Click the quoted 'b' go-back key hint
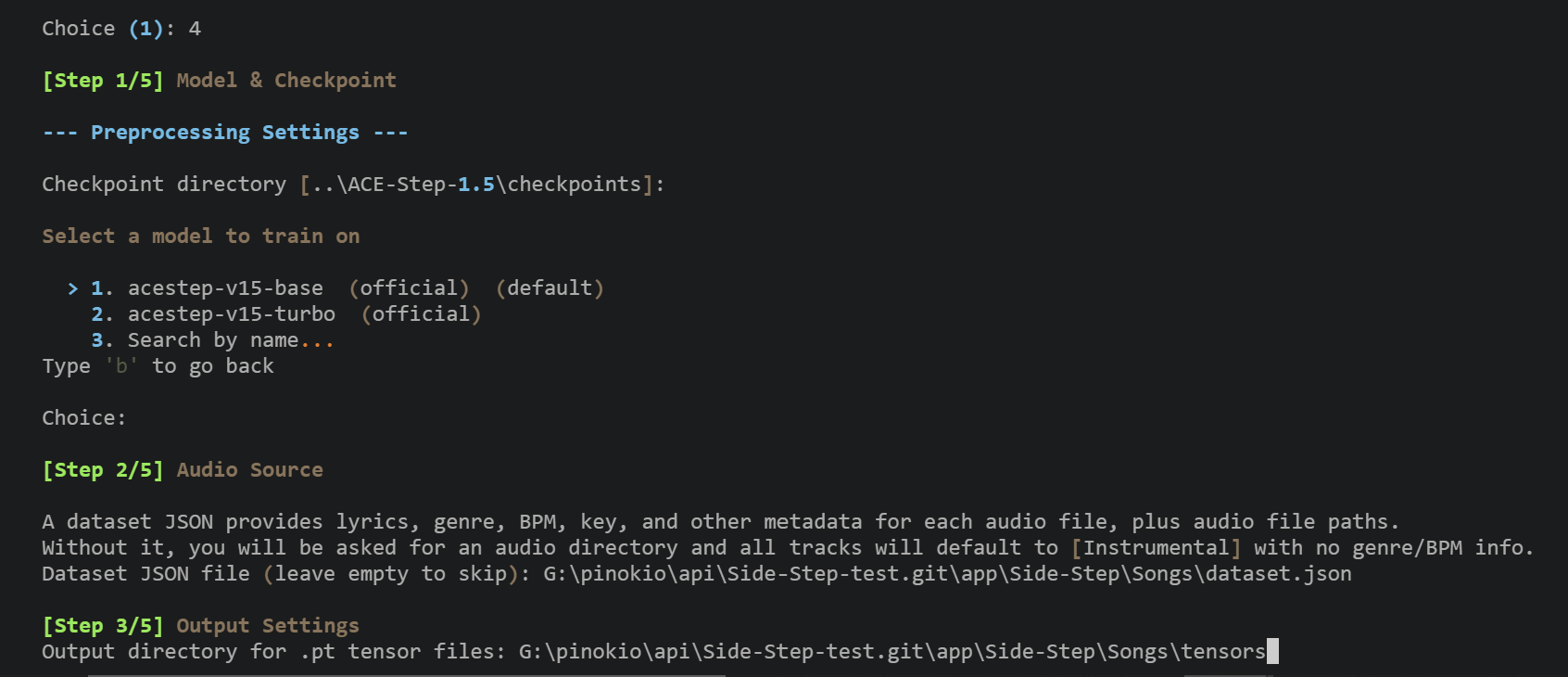 121,366
